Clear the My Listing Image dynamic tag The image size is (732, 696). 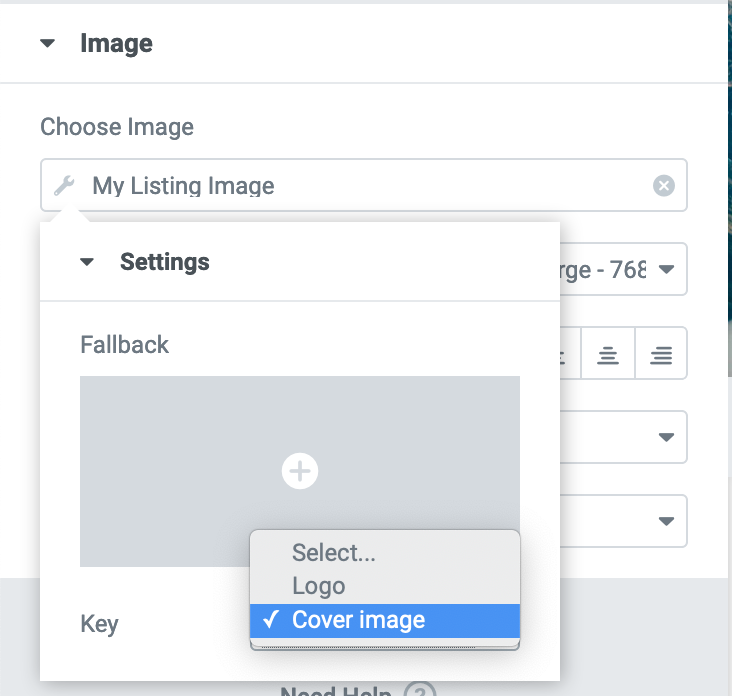click(663, 185)
